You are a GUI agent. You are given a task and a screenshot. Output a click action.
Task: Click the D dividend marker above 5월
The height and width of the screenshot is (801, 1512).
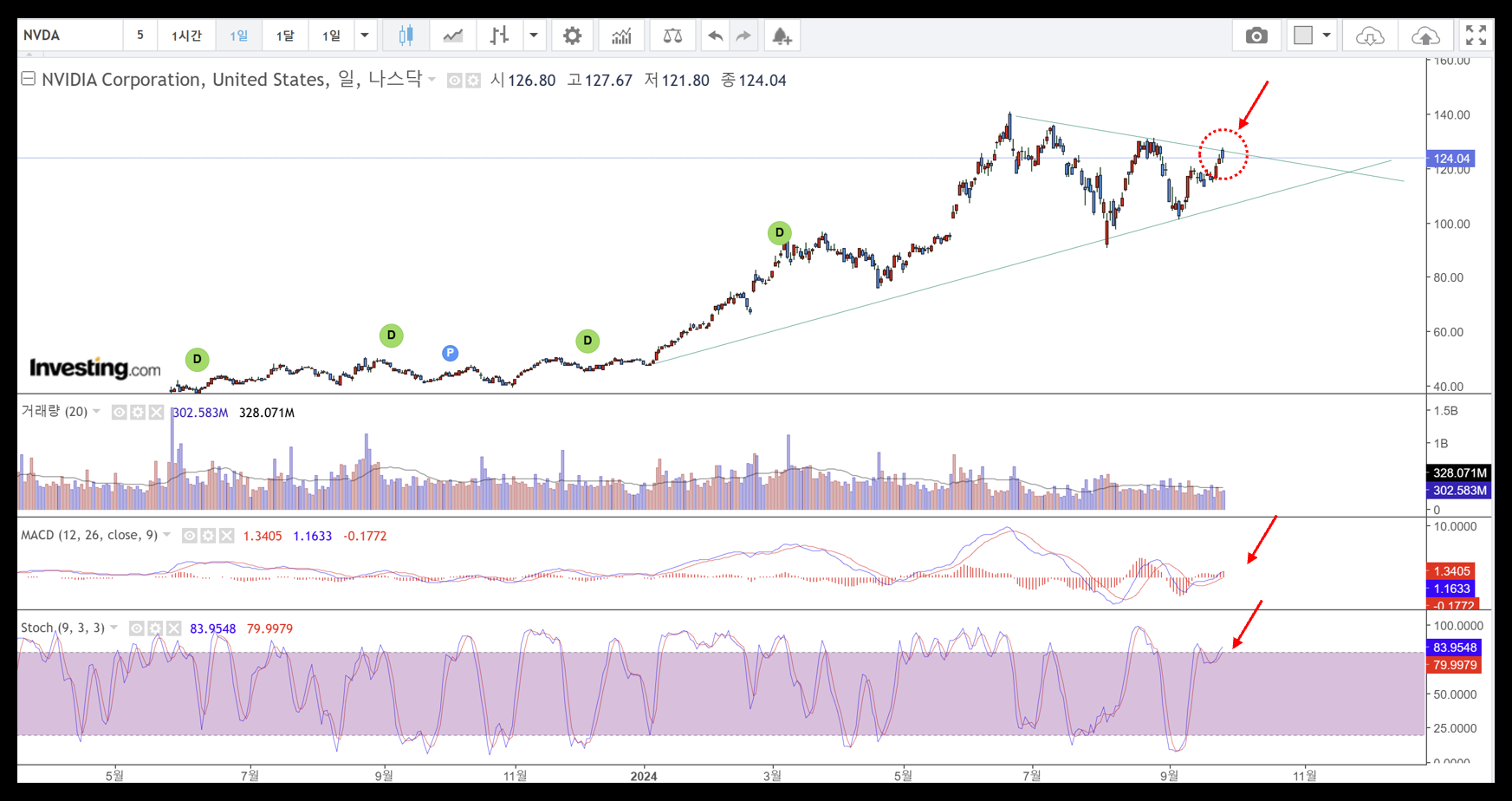click(x=198, y=359)
